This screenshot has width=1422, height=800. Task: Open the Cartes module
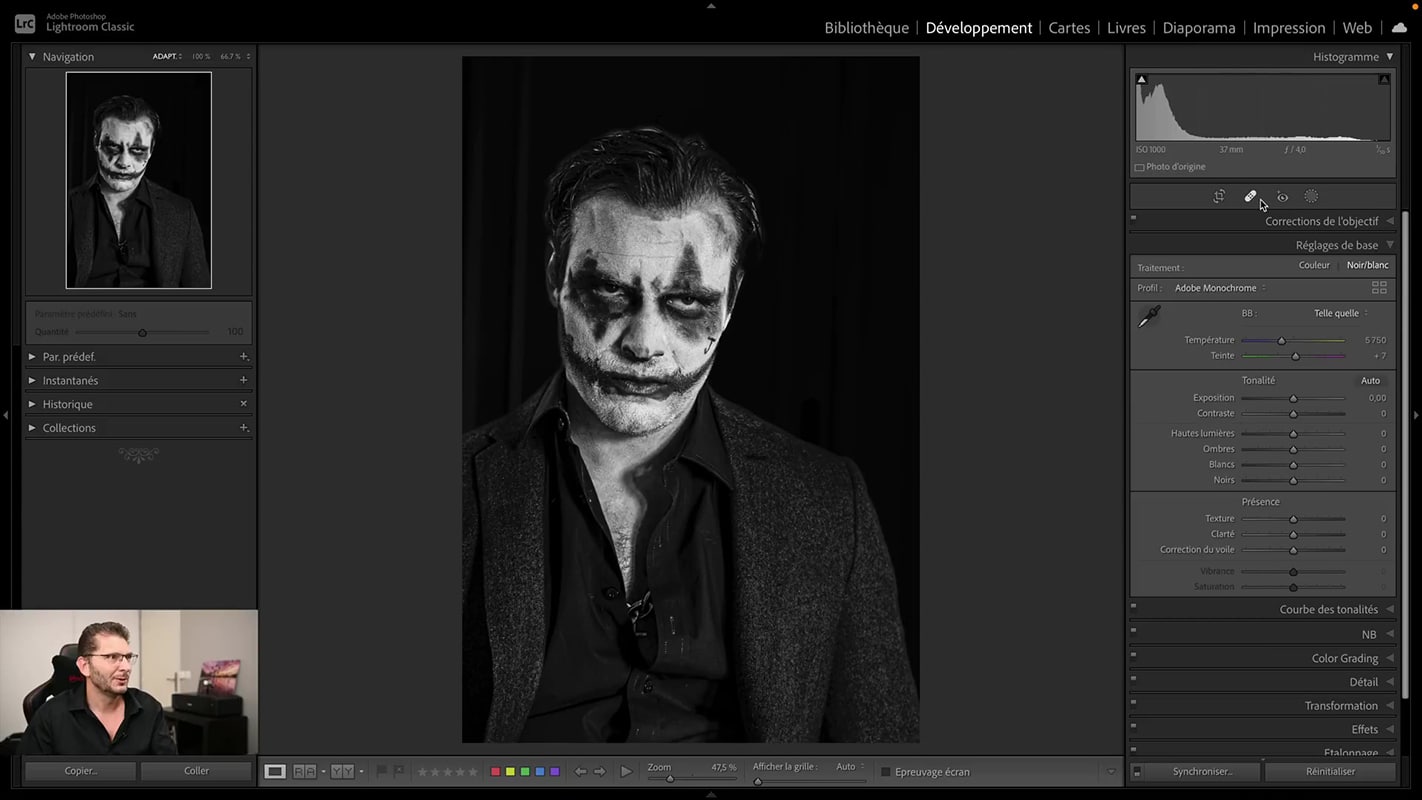pos(1069,28)
